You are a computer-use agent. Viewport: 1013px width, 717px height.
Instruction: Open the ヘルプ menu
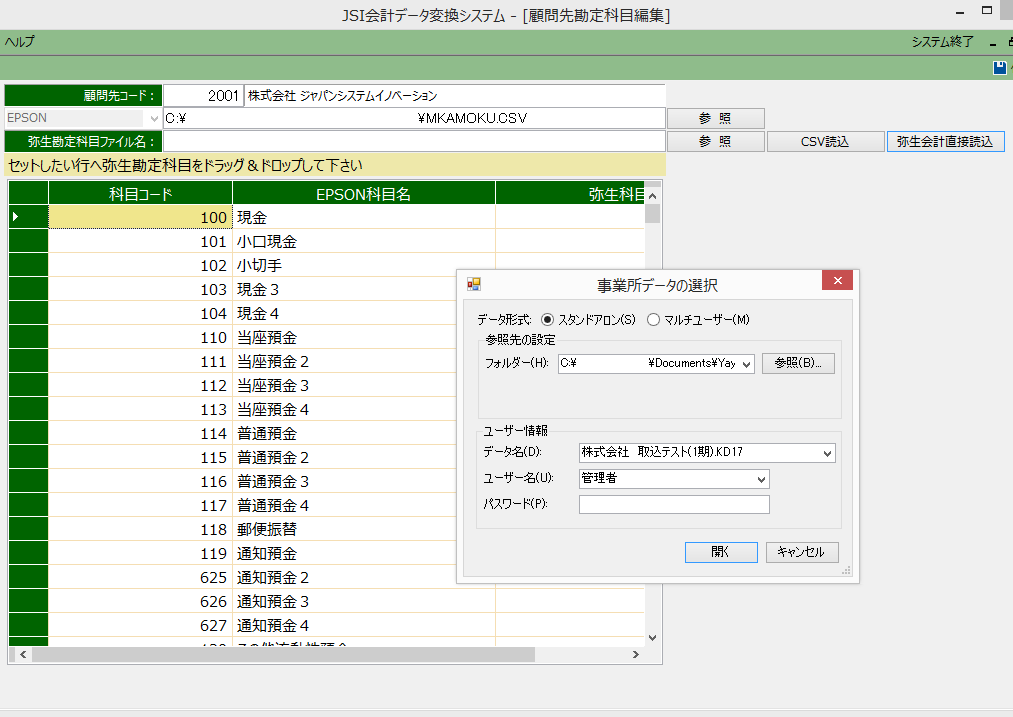tap(19, 42)
